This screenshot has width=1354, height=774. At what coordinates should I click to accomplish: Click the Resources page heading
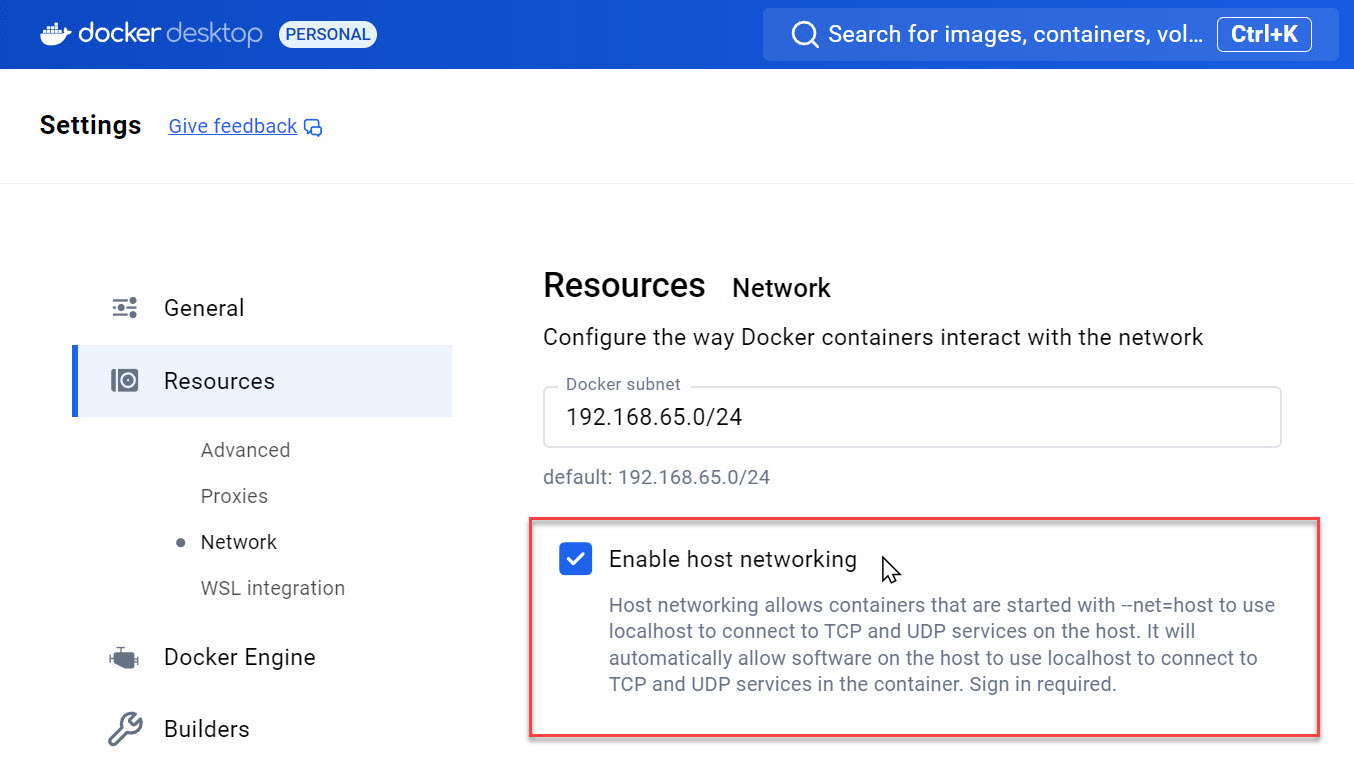coord(624,286)
